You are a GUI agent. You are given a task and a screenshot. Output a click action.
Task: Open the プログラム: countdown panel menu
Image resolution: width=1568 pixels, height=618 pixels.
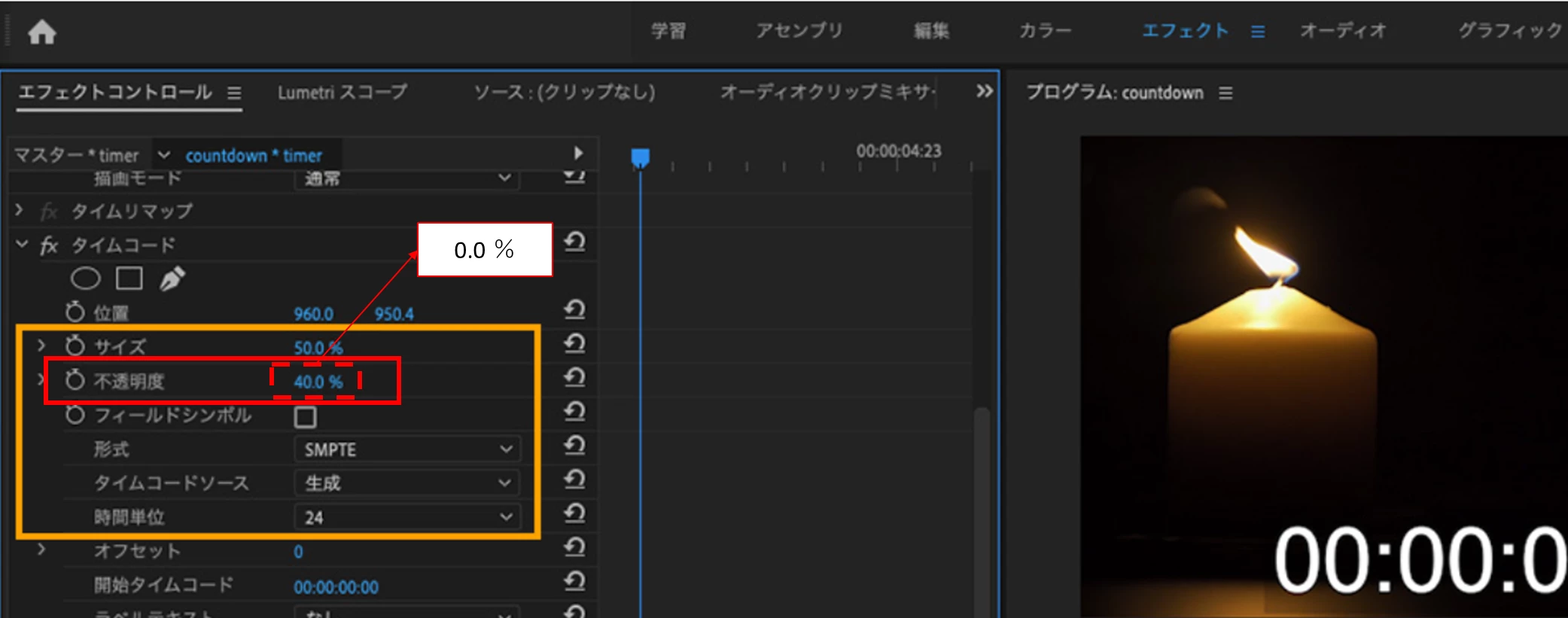[x=1225, y=93]
